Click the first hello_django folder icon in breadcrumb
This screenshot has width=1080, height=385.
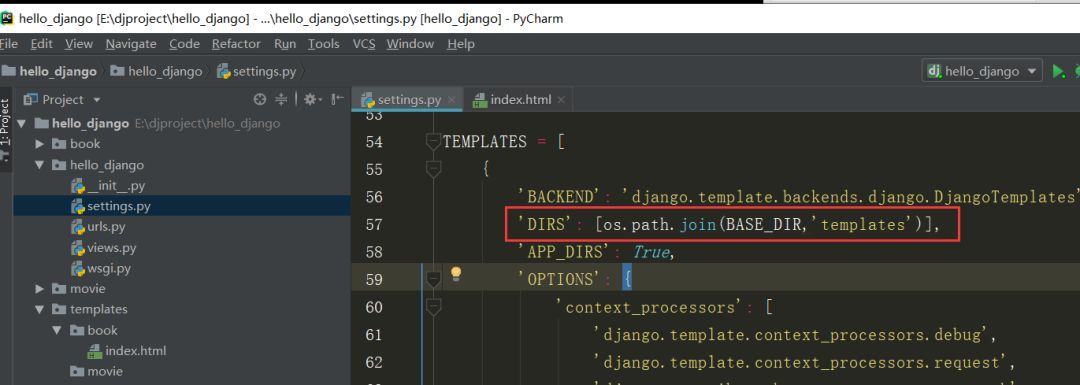pos(8,71)
